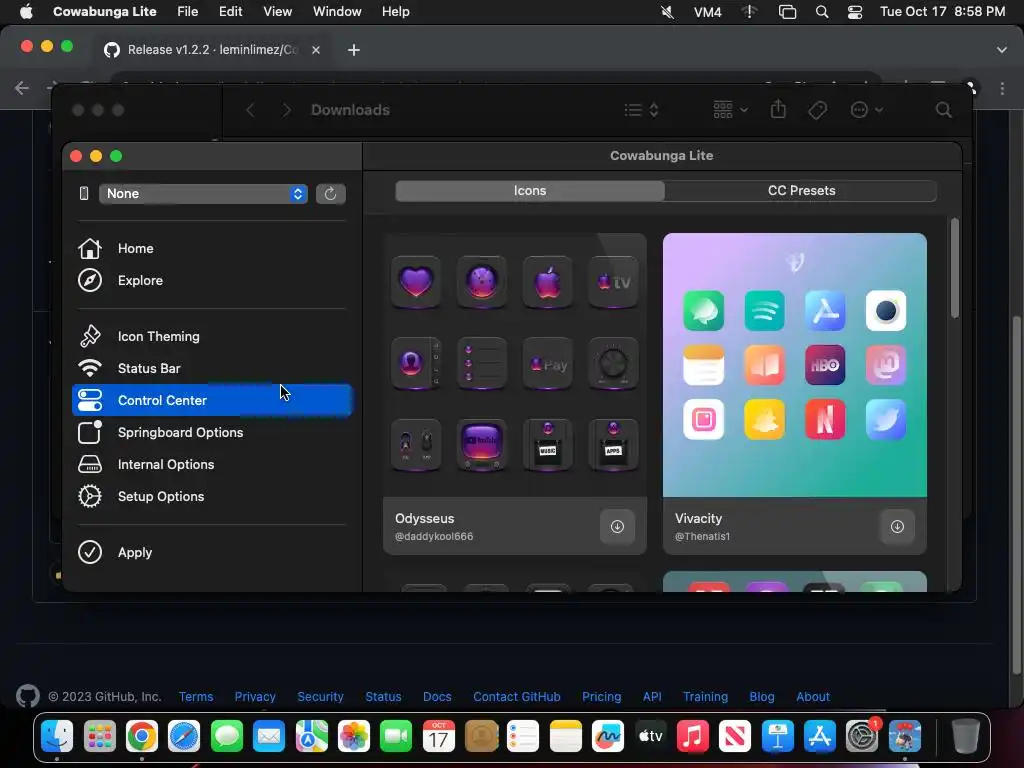Screen dimensions: 1024x768
Task: Expand the Chrome tab search chevron
Action: coord(1002,50)
